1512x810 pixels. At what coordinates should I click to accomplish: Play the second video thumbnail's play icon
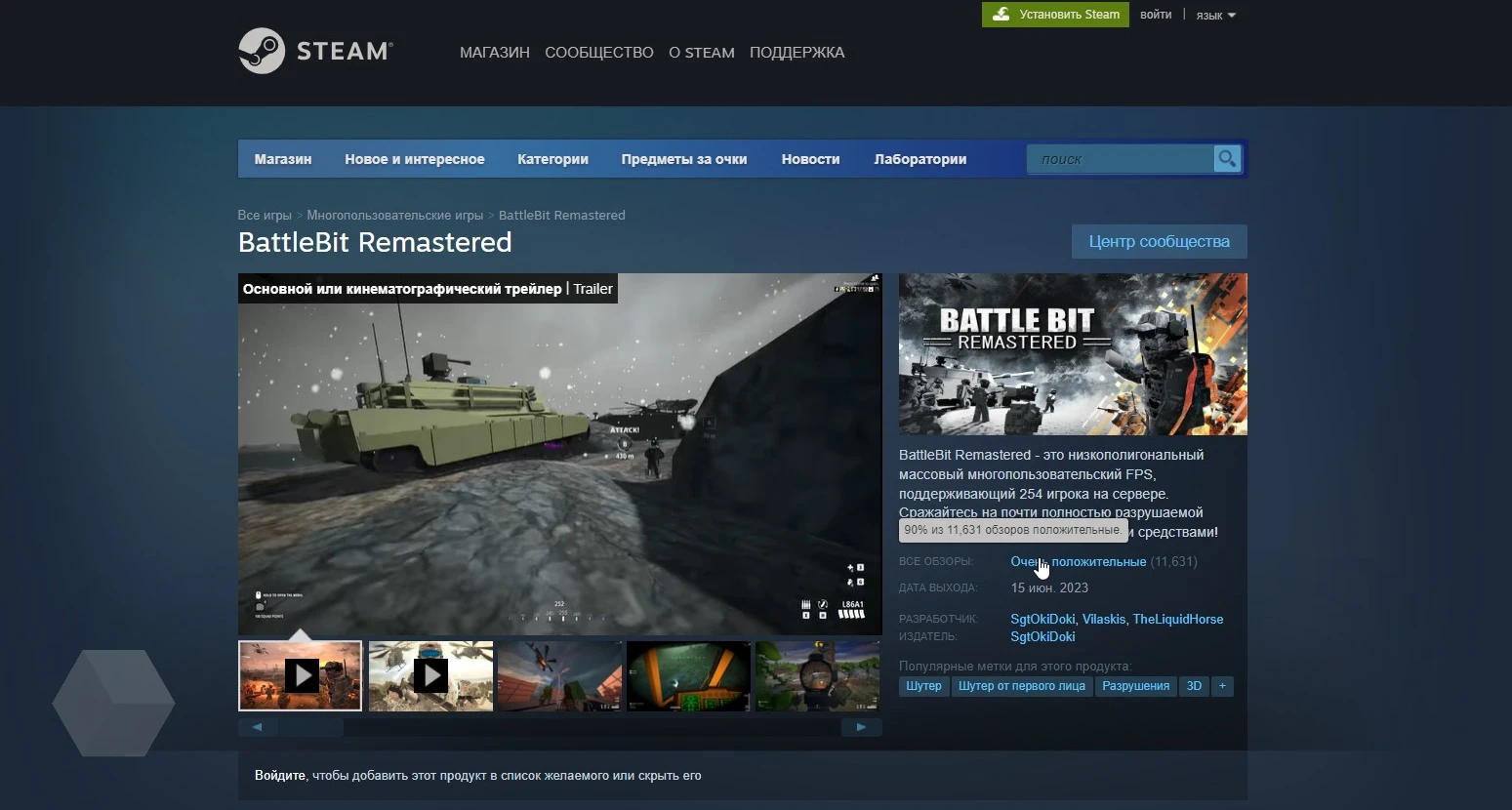(429, 675)
